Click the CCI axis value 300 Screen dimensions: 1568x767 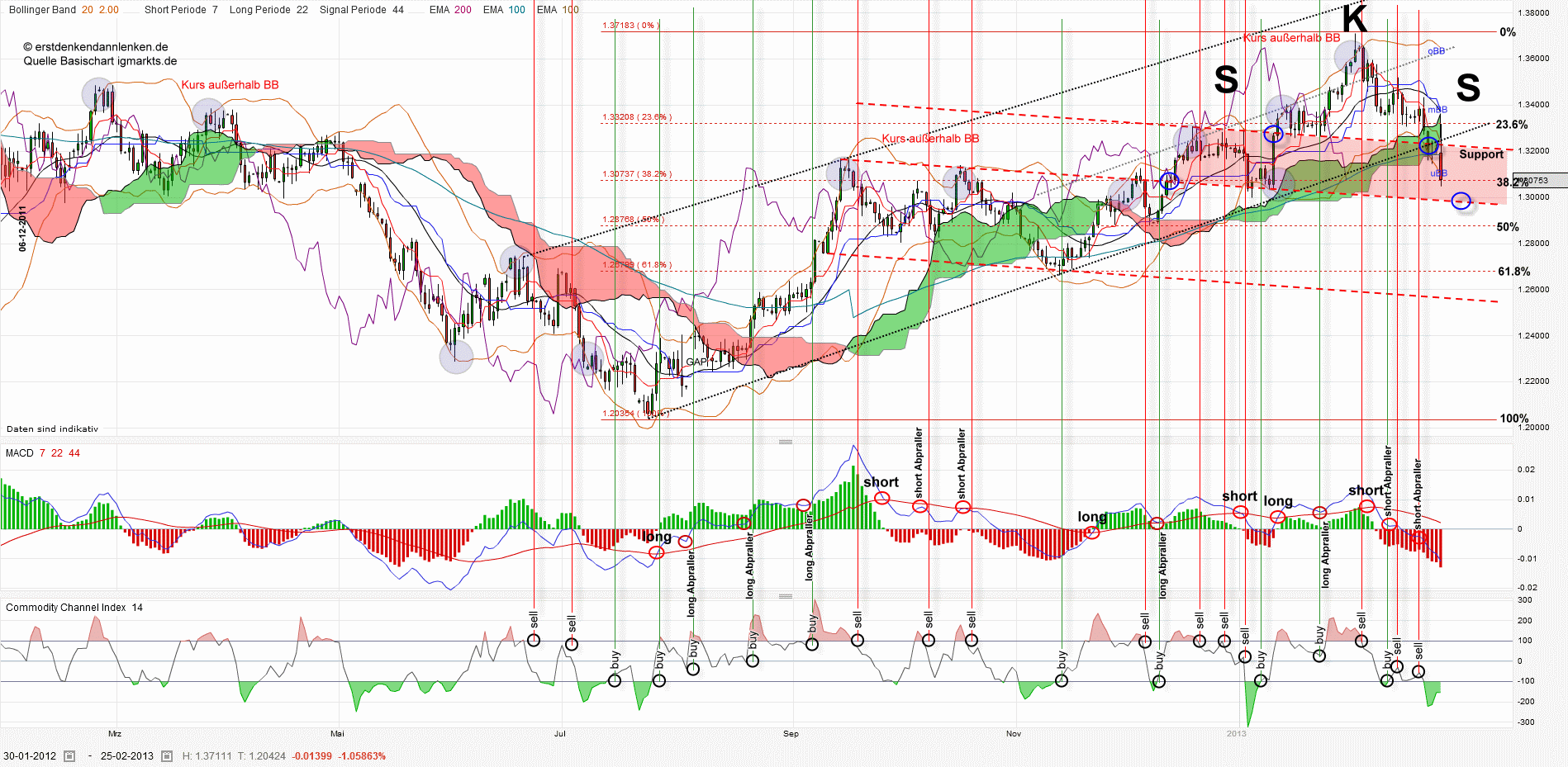click(1525, 600)
